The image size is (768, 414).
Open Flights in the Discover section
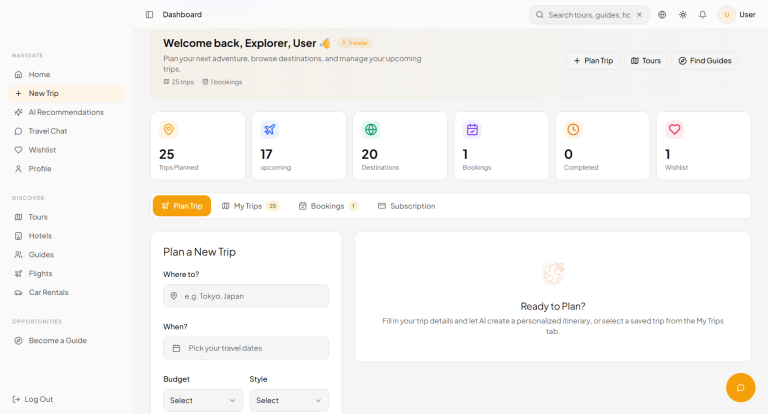tap(40, 273)
